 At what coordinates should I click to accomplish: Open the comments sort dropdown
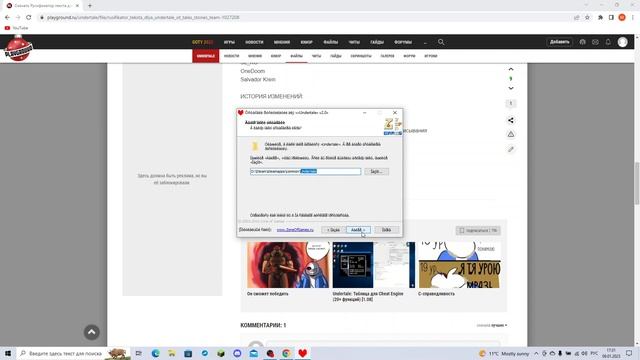tap(492, 325)
